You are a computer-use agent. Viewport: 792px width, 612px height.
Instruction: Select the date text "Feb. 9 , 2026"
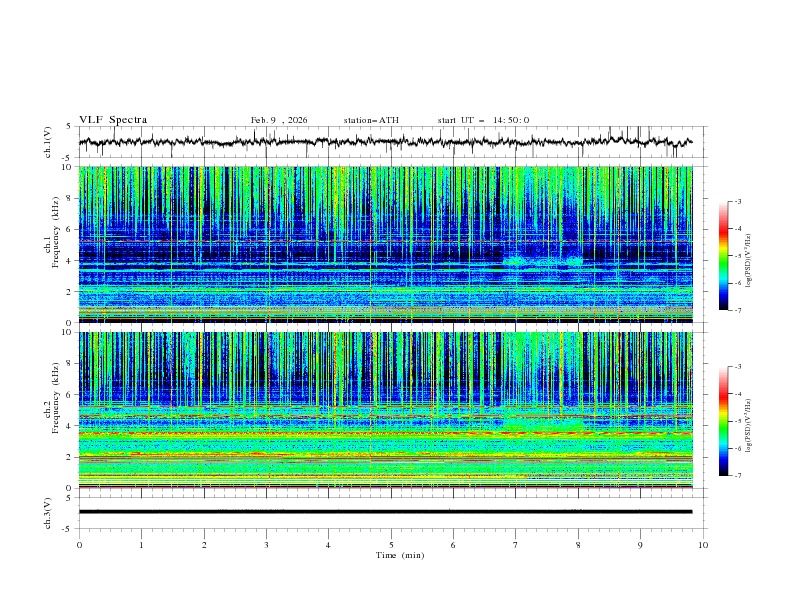[x=279, y=120]
